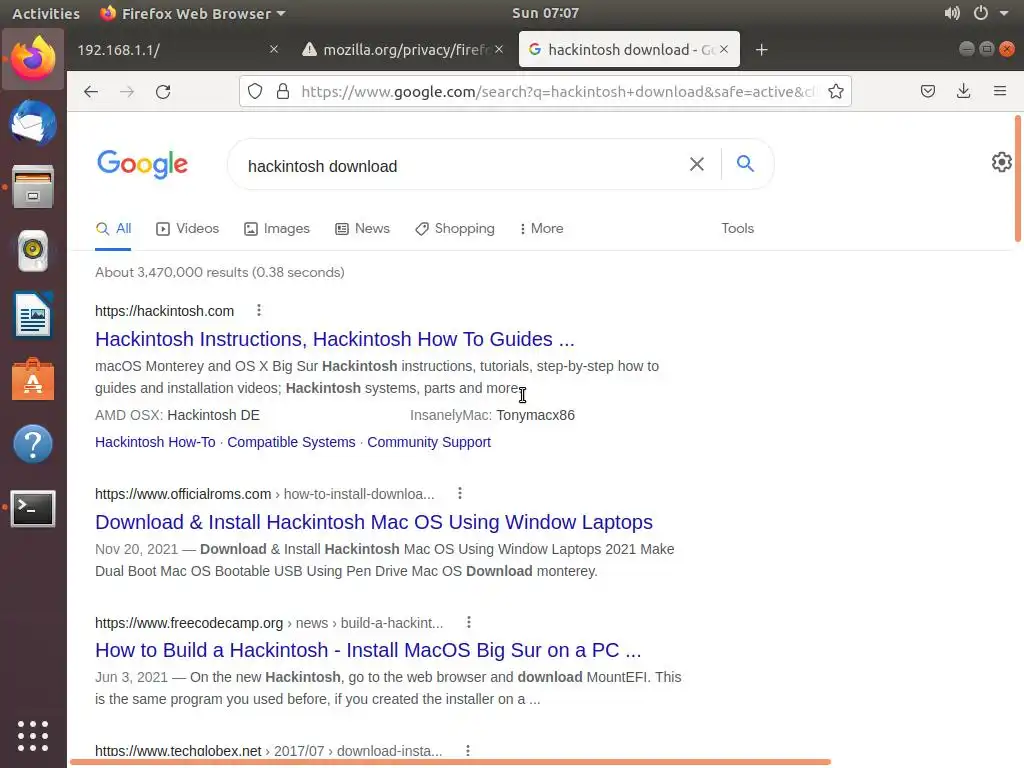Click the https://hackintosh.com URL text
Viewport: 1024px width, 768px height.
click(x=165, y=311)
